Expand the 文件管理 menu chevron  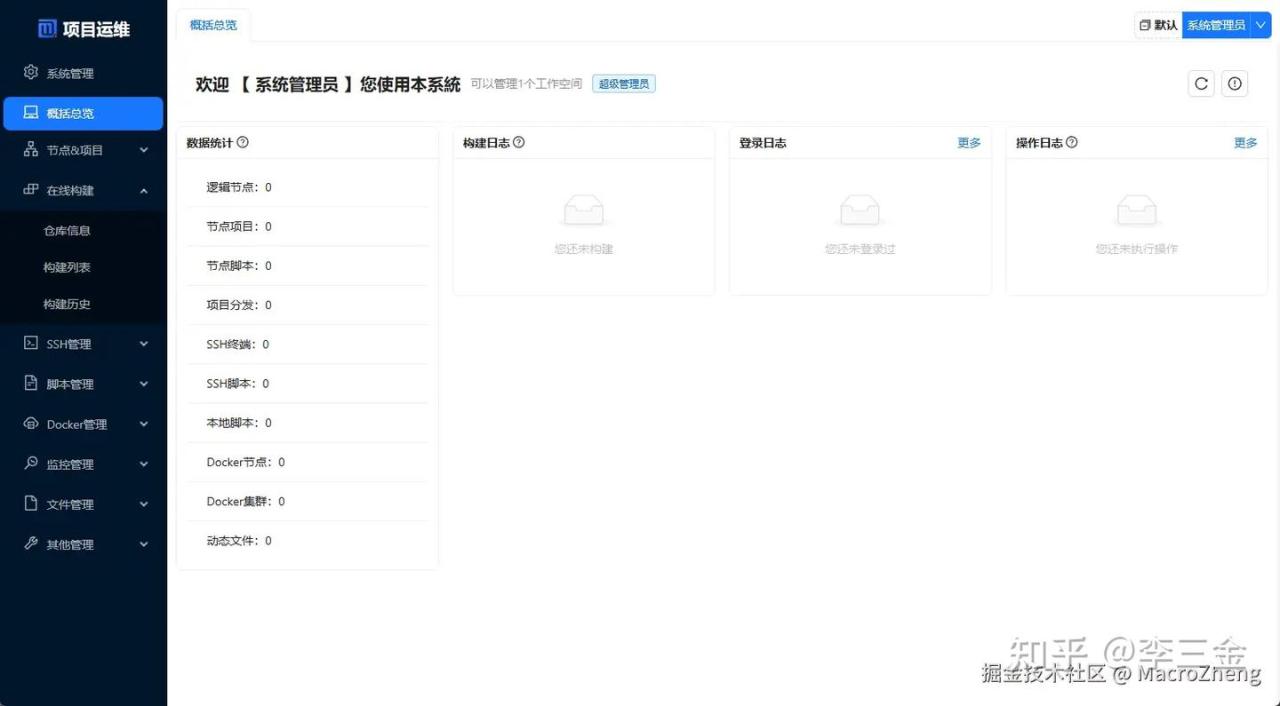click(144, 505)
